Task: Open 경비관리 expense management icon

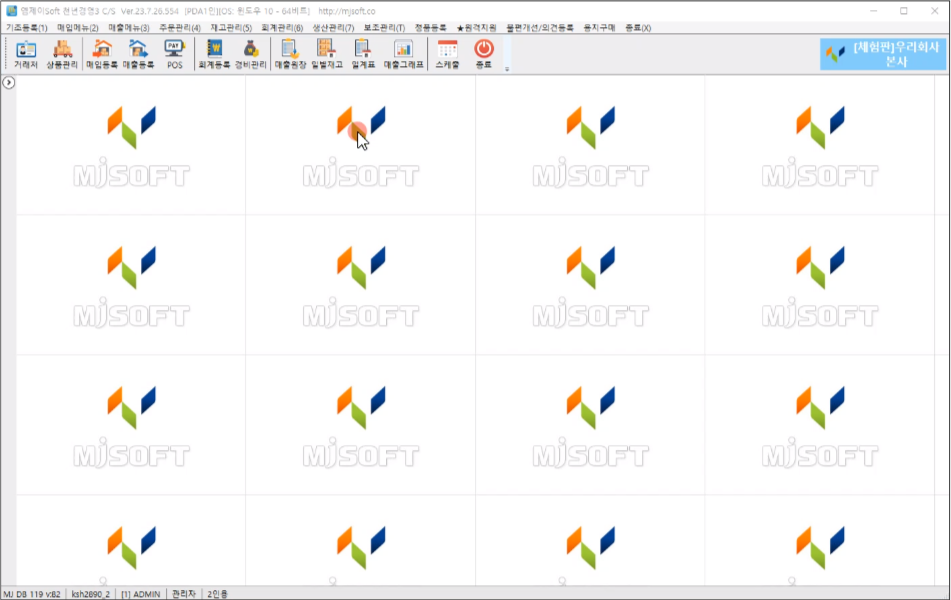Action: point(250,54)
